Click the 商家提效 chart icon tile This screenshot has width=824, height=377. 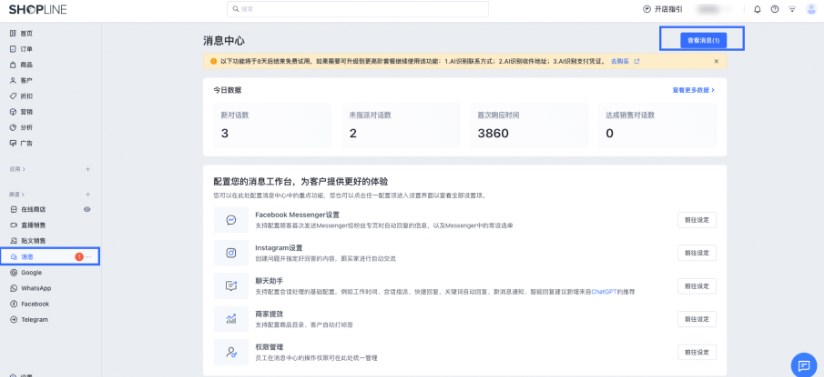[231, 319]
